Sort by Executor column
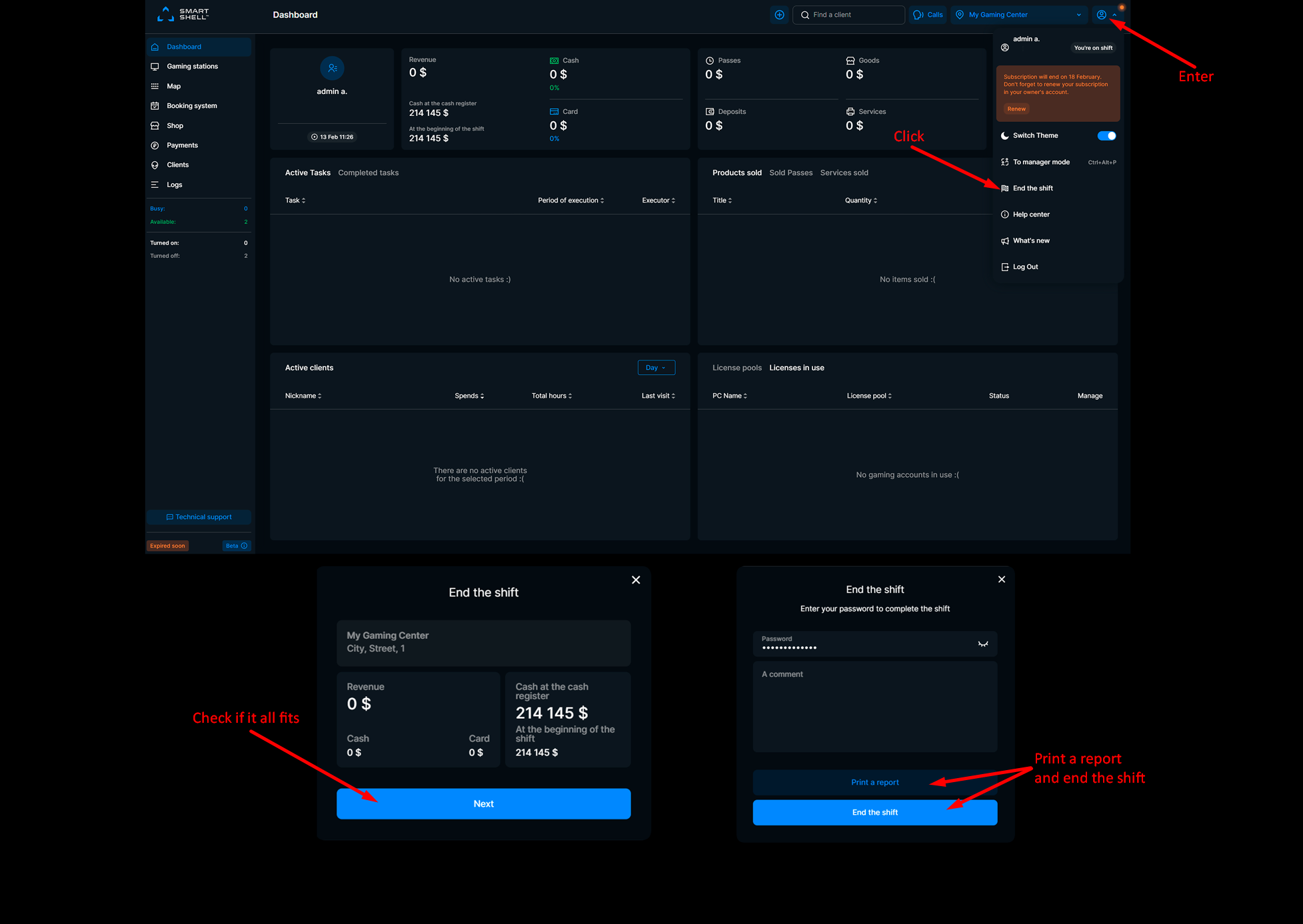The image size is (1303, 924). coord(658,201)
